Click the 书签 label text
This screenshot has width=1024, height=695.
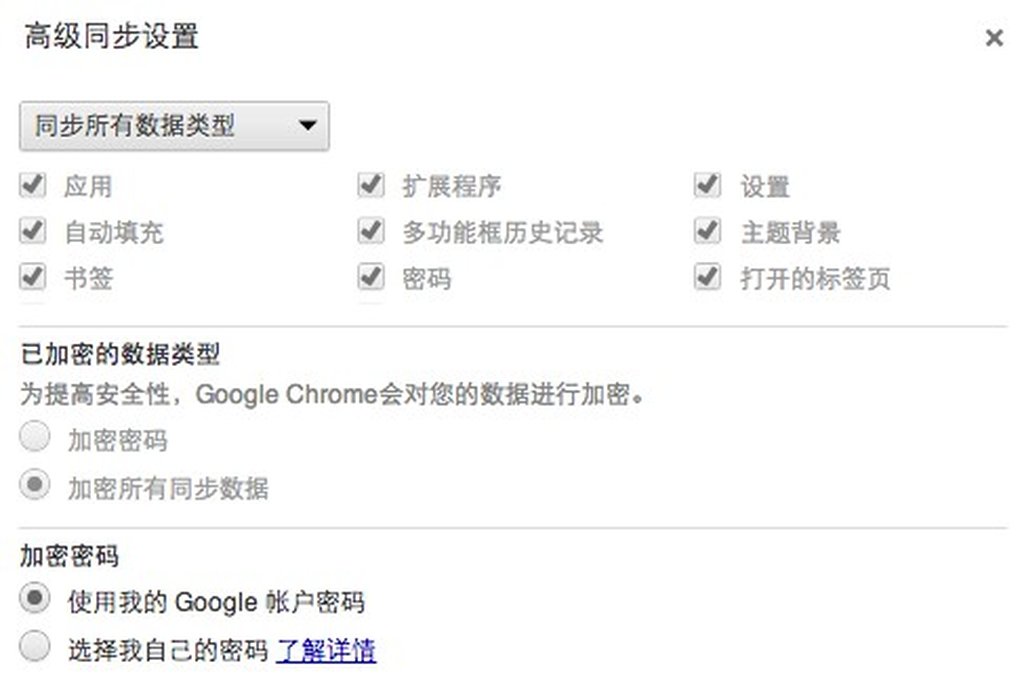(88, 278)
